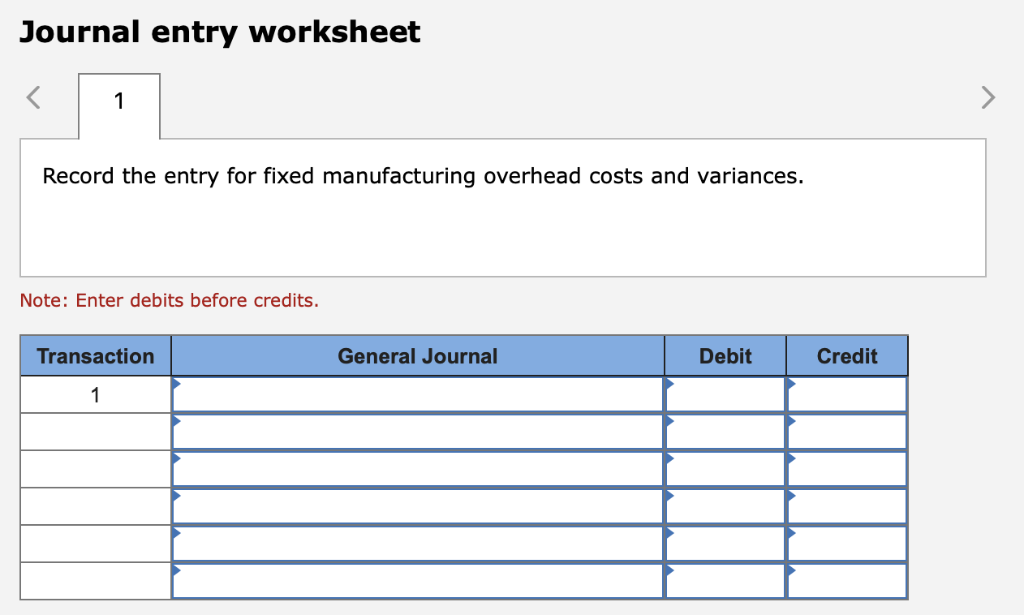The height and width of the screenshot is (615, 1024).
Task: Click the transaction description text box
Action: pos(505,207)
